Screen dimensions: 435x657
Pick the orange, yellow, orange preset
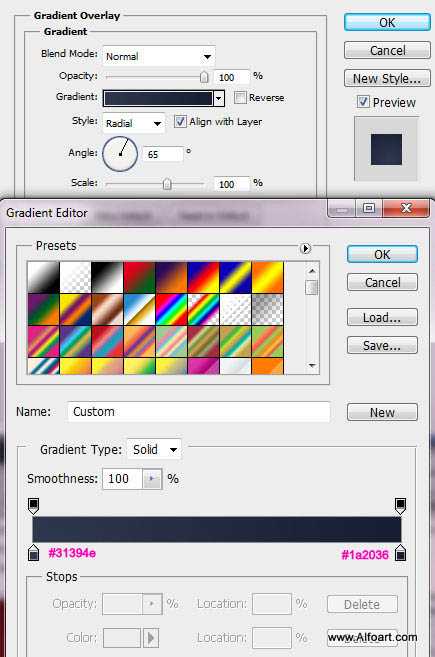coord(267,277)
